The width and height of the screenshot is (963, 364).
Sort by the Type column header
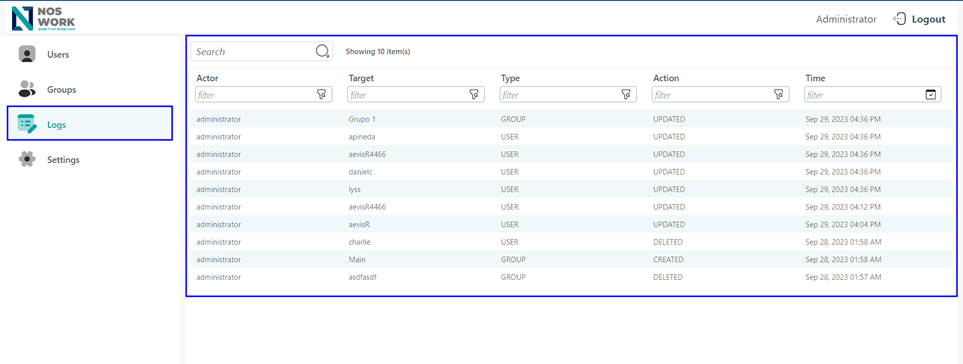(510, 79)
